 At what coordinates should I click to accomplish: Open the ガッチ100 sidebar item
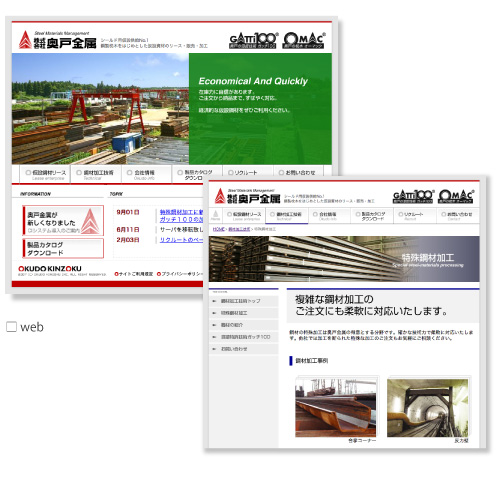(244, 337)
